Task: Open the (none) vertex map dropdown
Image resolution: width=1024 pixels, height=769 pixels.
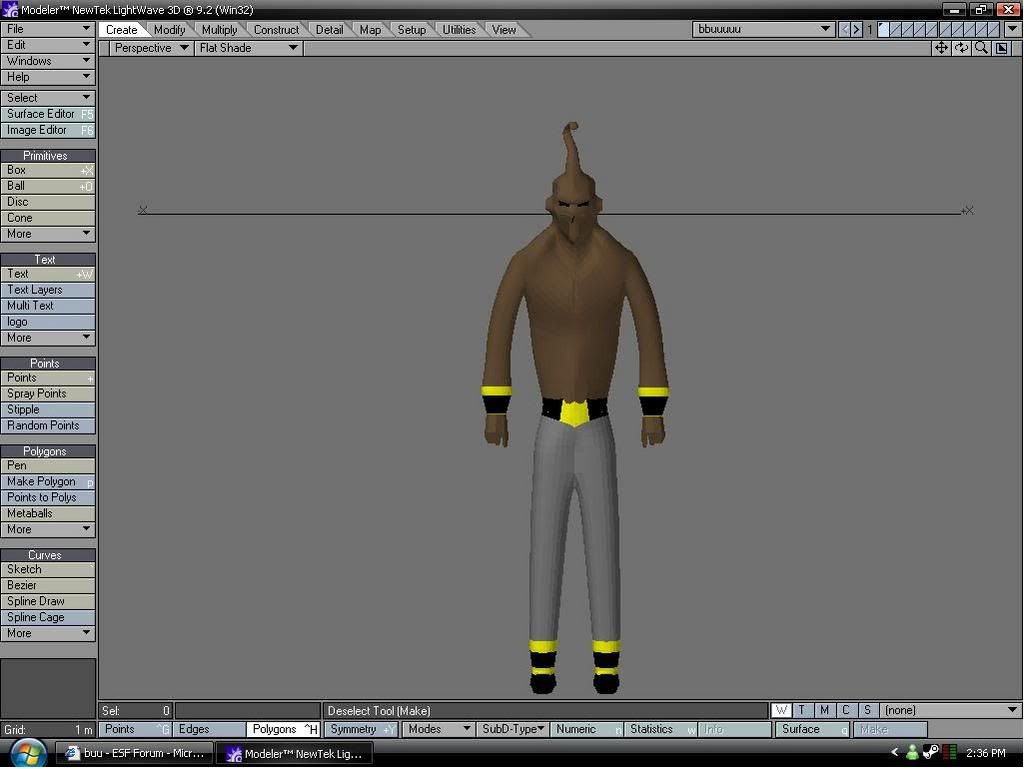Action: [951, 710]
